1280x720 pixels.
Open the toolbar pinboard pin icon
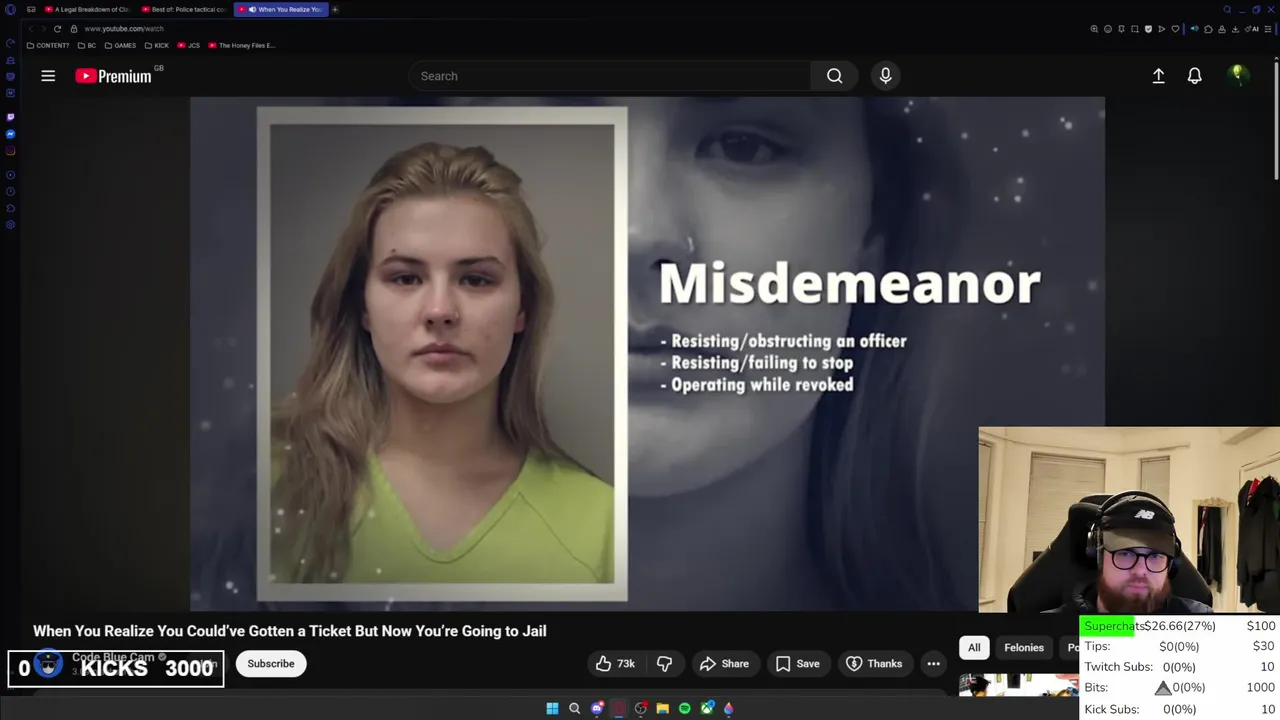tap(1121, 29)
